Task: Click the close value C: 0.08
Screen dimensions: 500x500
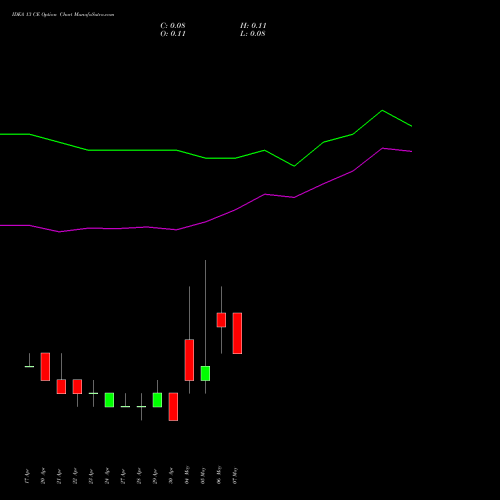Action: click(x=173, y=26)
